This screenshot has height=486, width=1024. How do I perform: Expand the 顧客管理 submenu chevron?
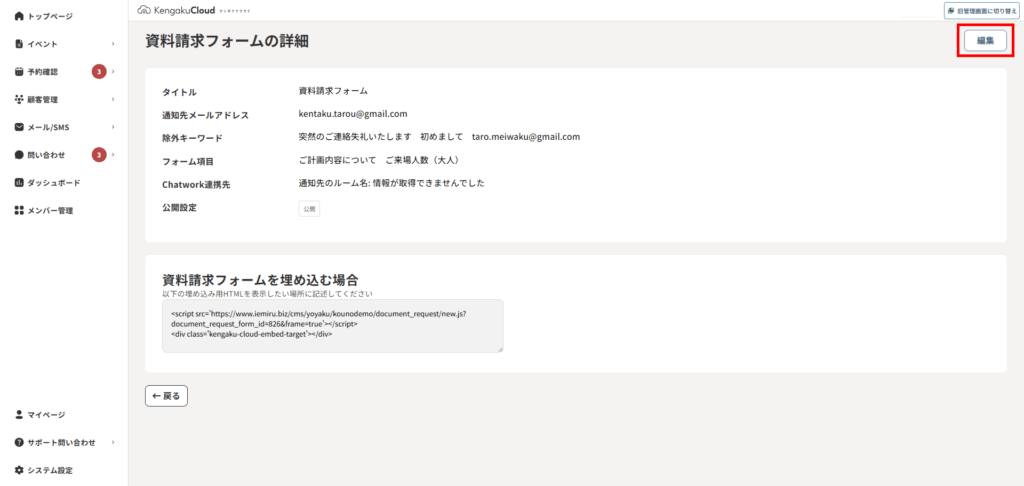pyautogui.click(x=113, y=99)
